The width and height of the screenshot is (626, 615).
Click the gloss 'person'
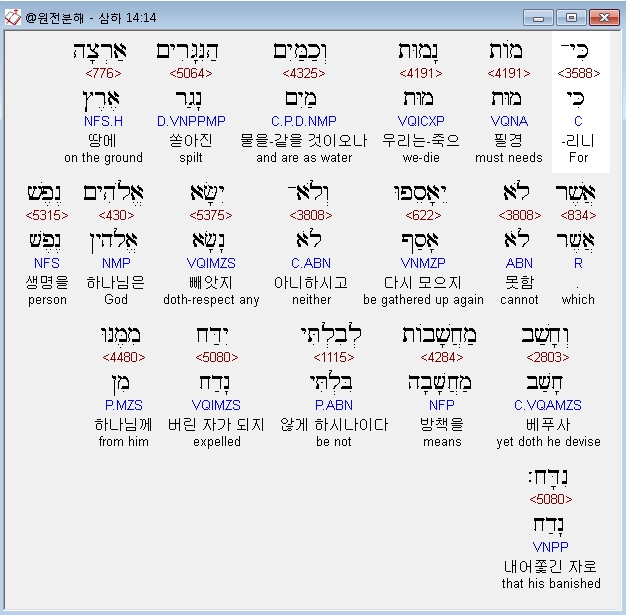click(47, 300)
